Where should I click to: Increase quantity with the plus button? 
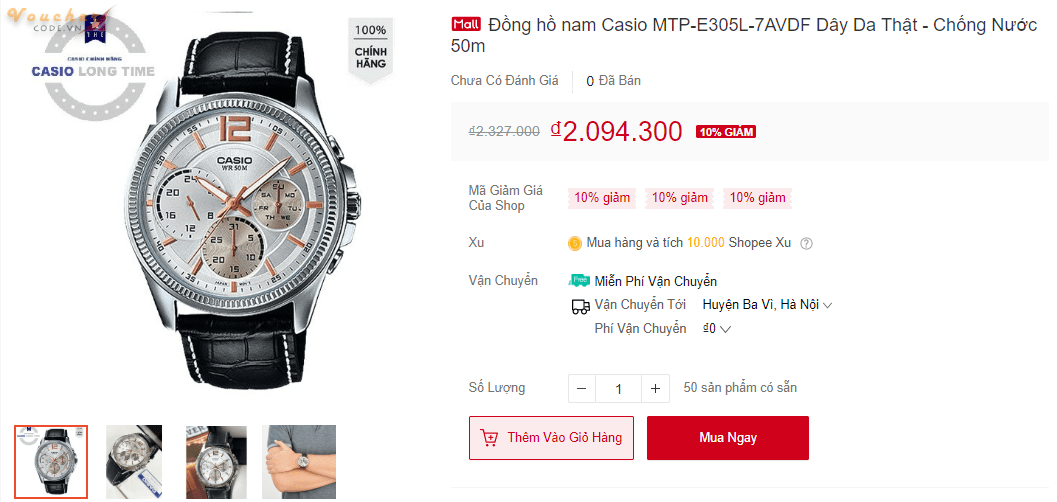(655, 388)
